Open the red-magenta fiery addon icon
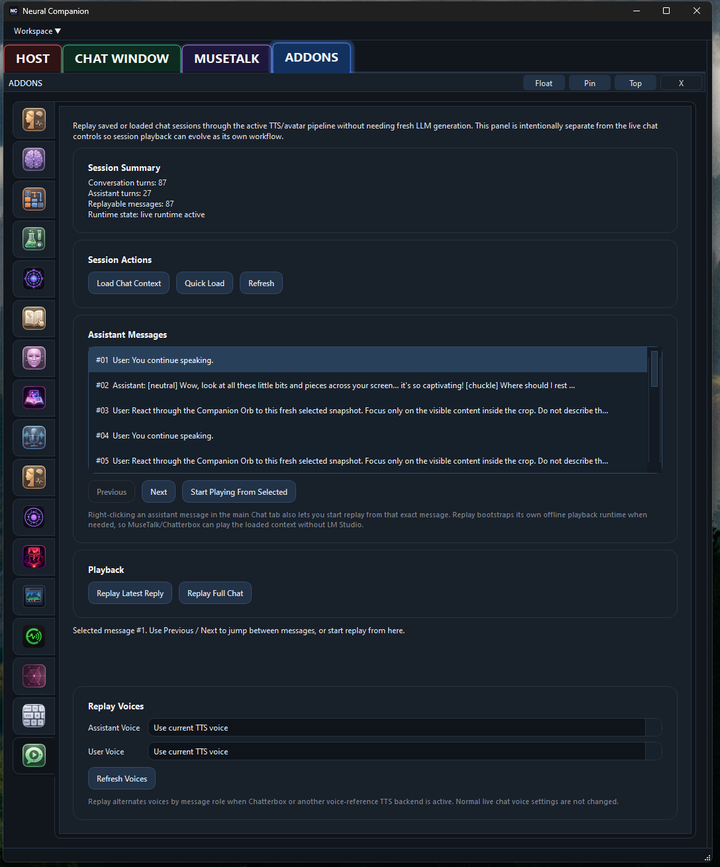The width and height of the screenshot is (720, 867). pos(34,557)
